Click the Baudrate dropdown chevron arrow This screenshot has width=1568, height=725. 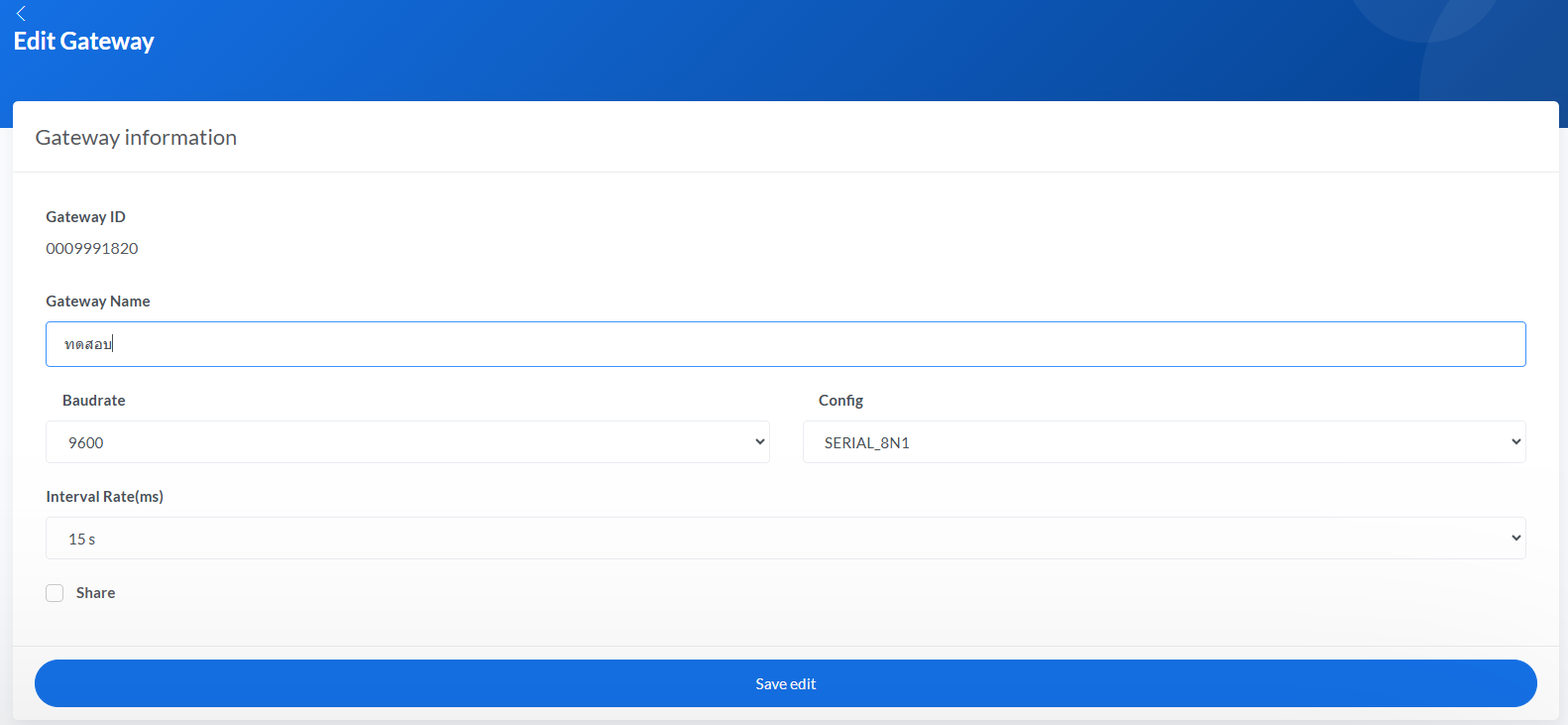[x=759, y=442]
